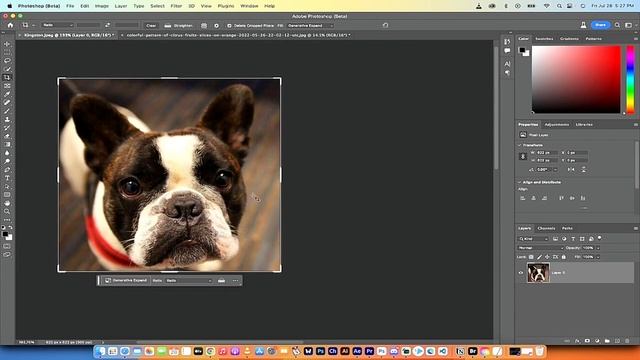Select the Brush tool
The width and height of the screenshot is (640, 360).
(x=7, y=111)
